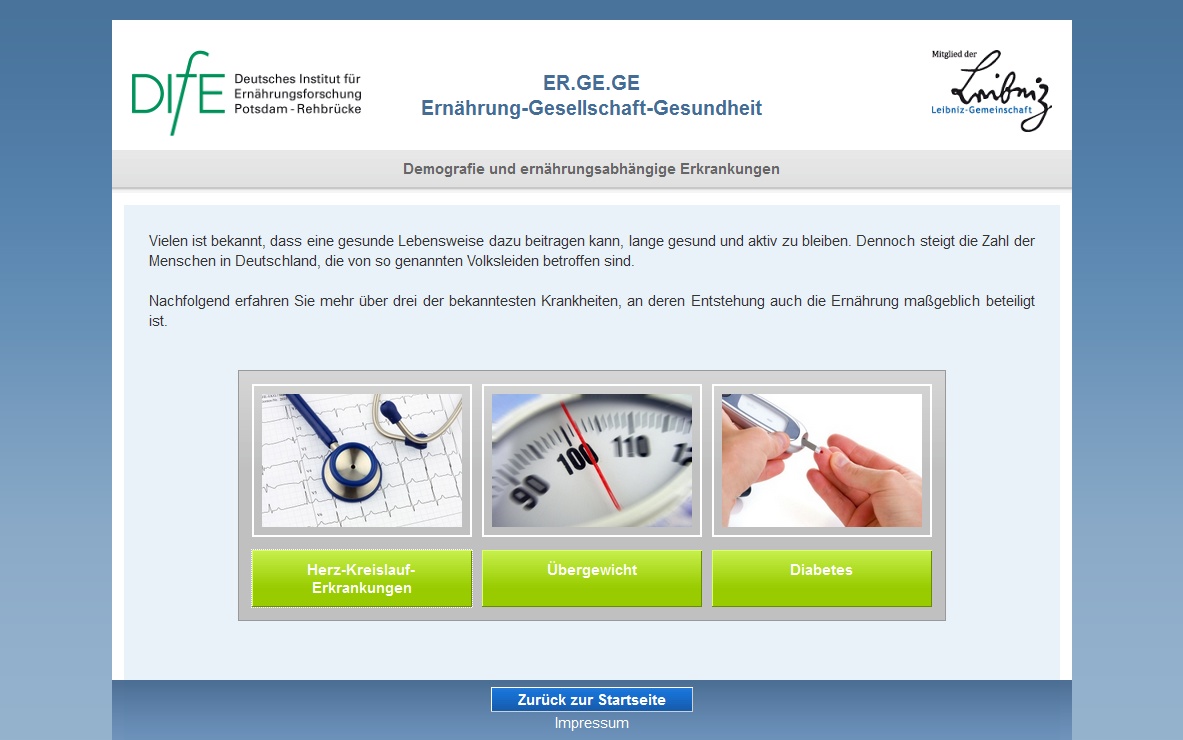
Task: Click the Leibniz-Gemeinschaft logo
Action: point(991,91)
